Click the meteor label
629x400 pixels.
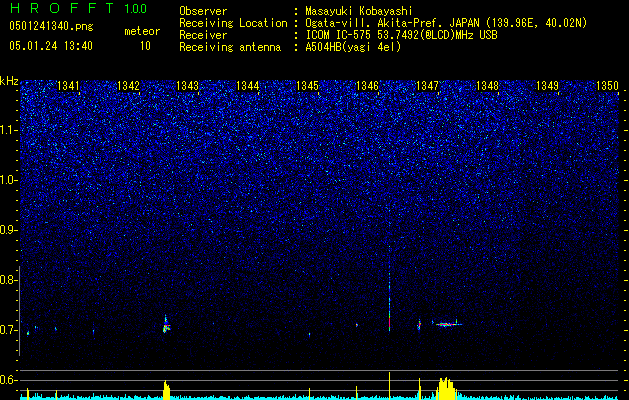142,31
